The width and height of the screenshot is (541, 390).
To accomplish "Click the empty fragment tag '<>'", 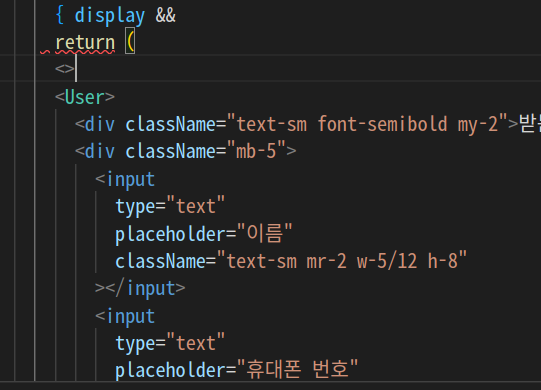I will [65, 69].
